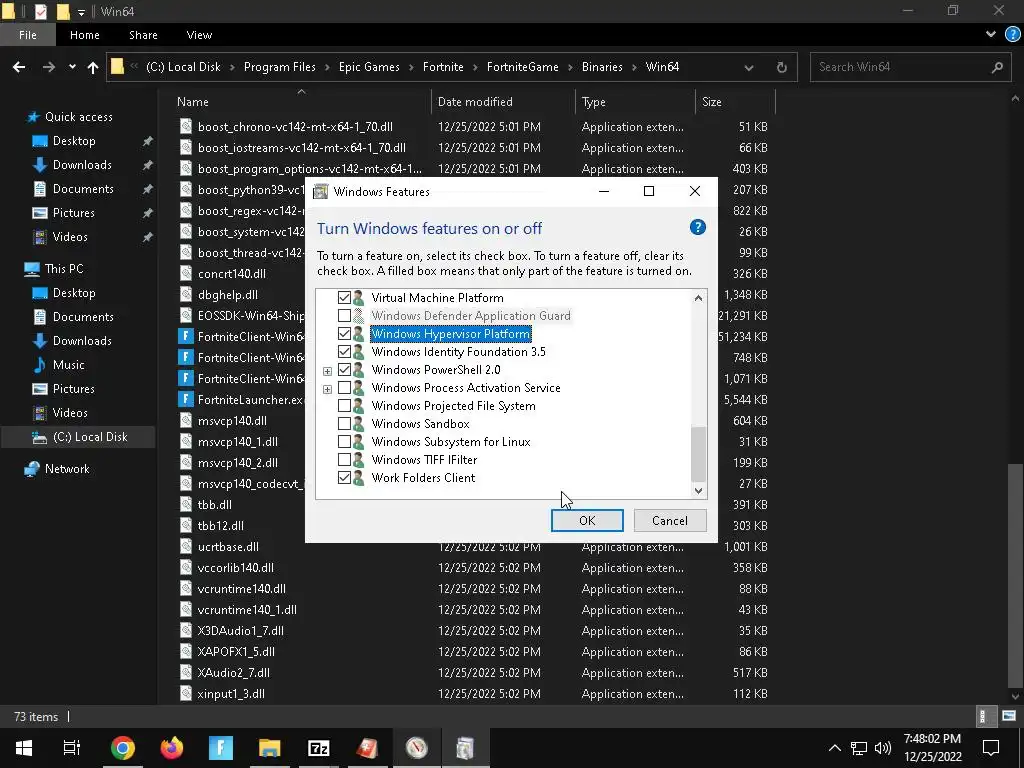Select the FortniteLauncher executable icon

[186, 400]
